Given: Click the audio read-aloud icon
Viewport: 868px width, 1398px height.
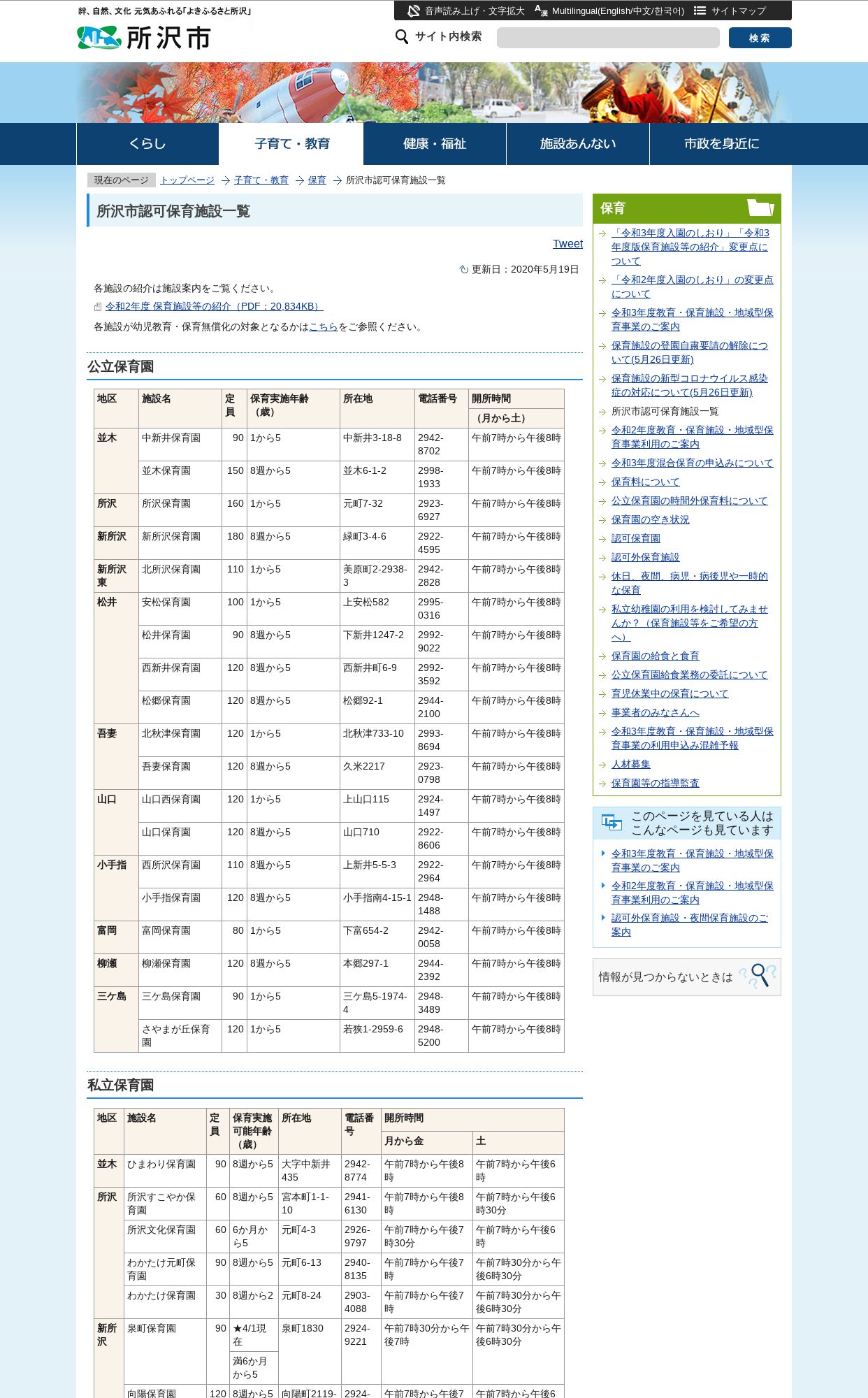Looking at the screenshot, I should coord(414,11).
